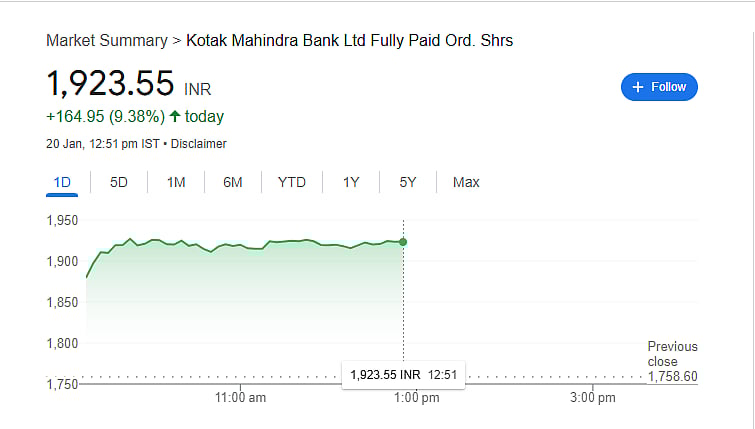755x429 pixels.
Task: Click the 11:00 am axis label
Action: [241, 398]
